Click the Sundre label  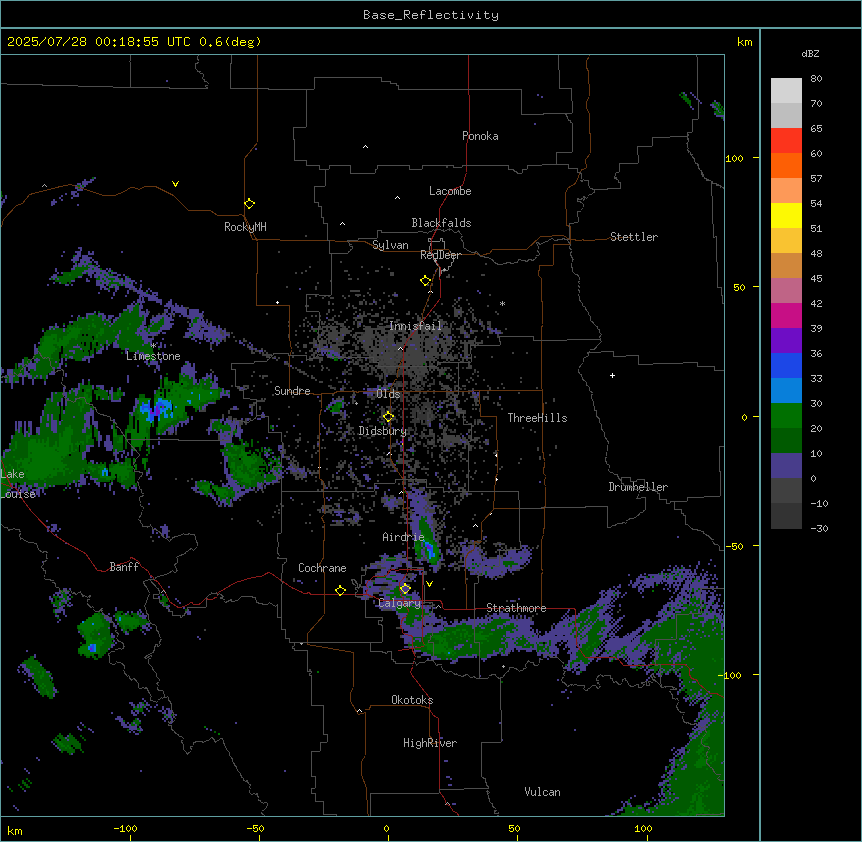[292, 391]
